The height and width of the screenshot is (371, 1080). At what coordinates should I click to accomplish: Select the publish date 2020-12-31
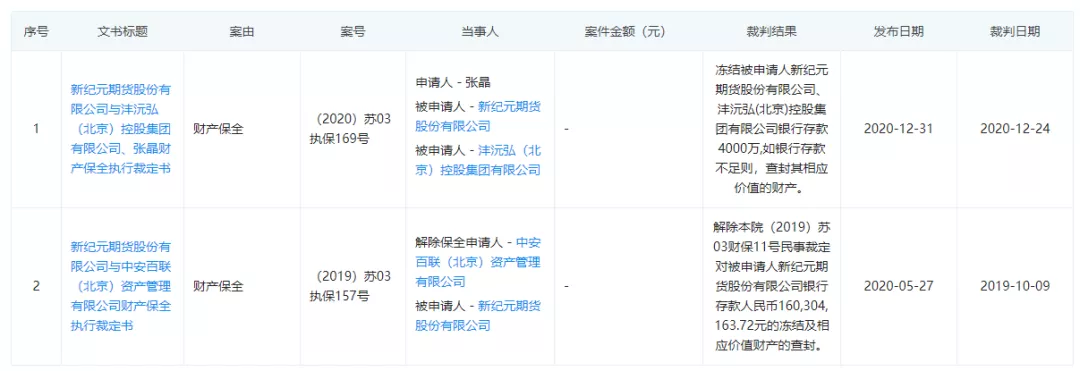pyautogui.click(x=899, y=129)
